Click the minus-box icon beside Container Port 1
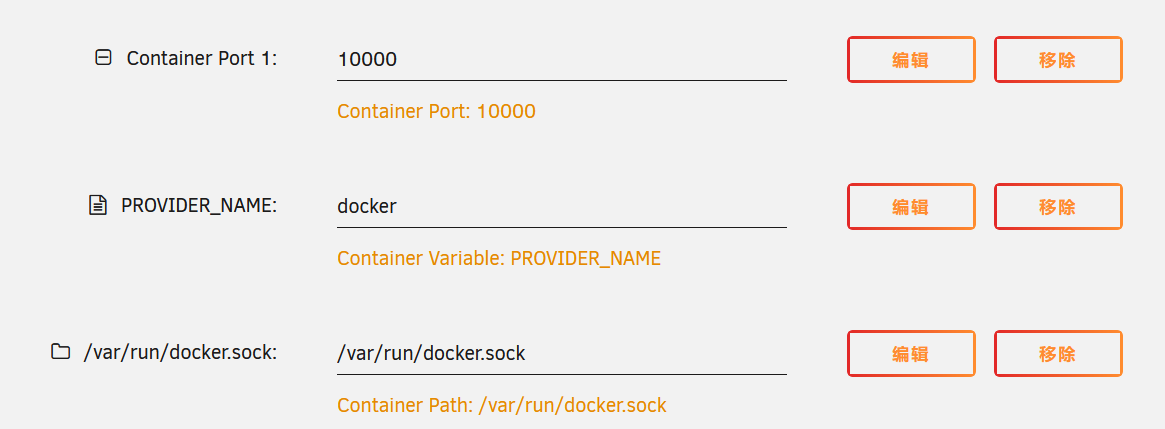Screen dimensions: 1165x429 click(x=103, y=57)
